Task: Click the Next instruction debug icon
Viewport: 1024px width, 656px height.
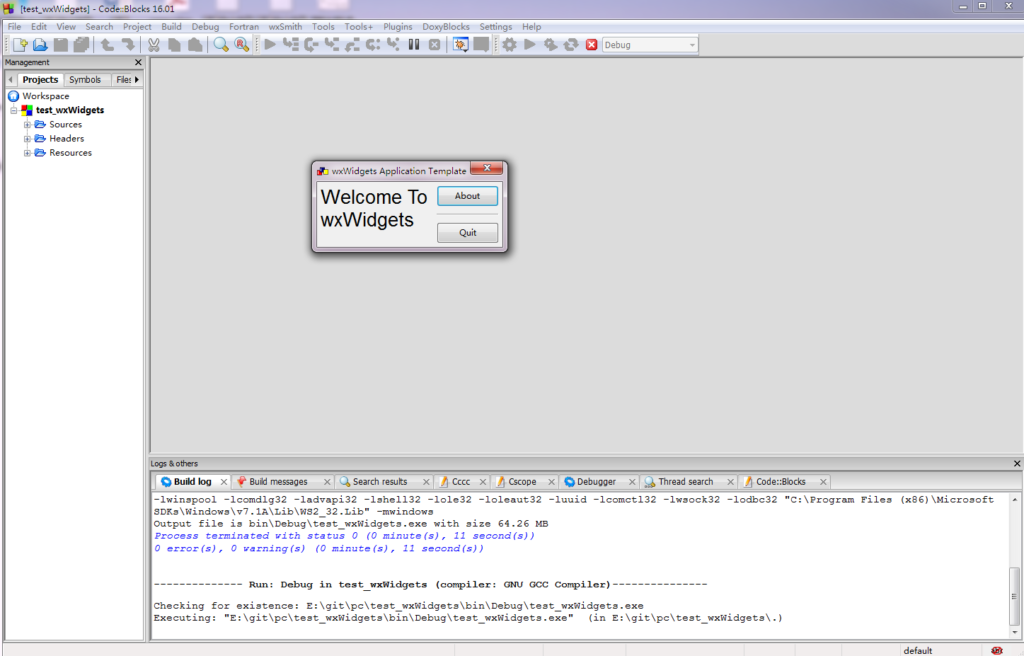Action: (x=373, y=44)
